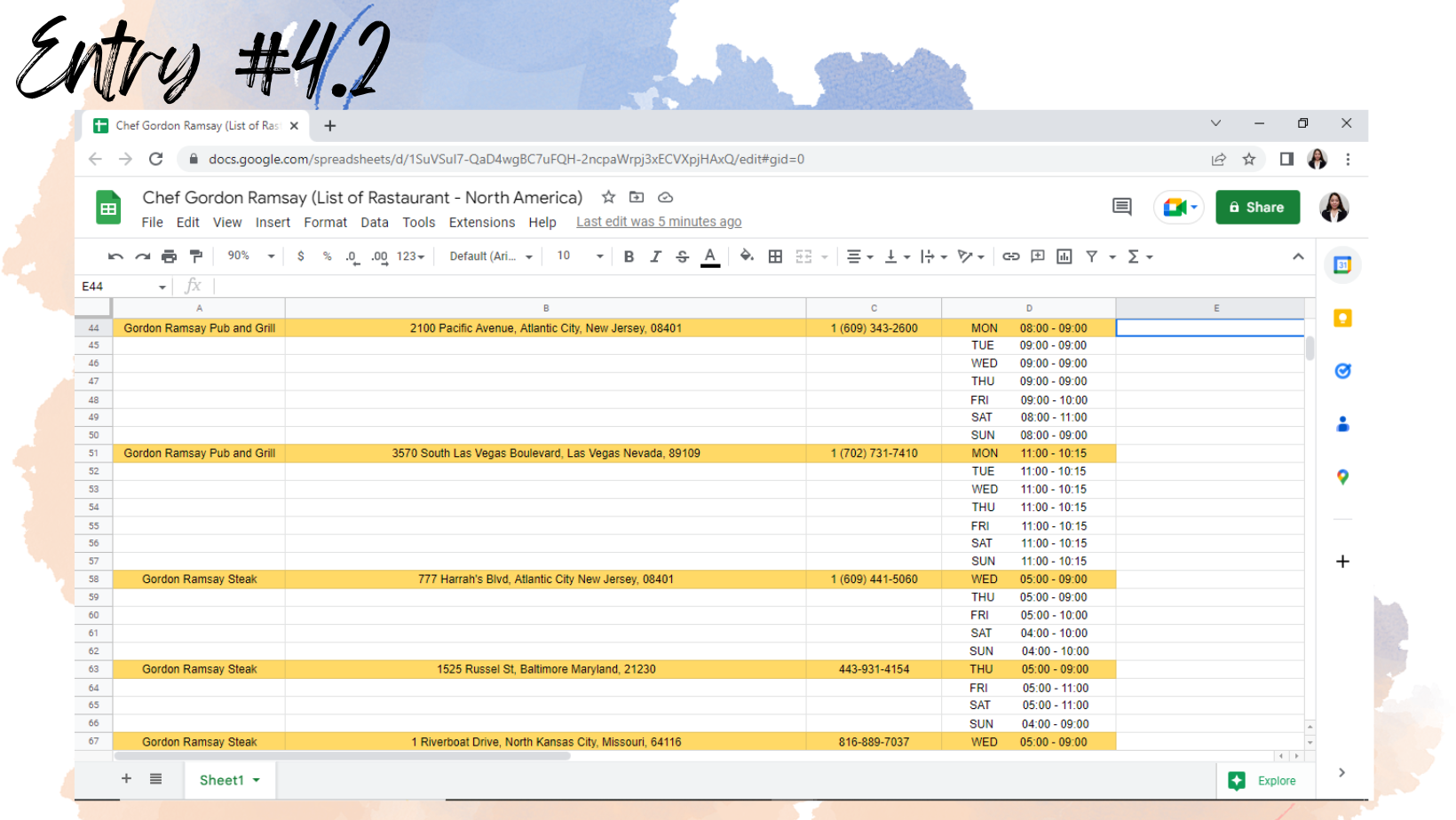
Task: Toggle the filter on the toolbar
Action: [x=1092, y=256]
